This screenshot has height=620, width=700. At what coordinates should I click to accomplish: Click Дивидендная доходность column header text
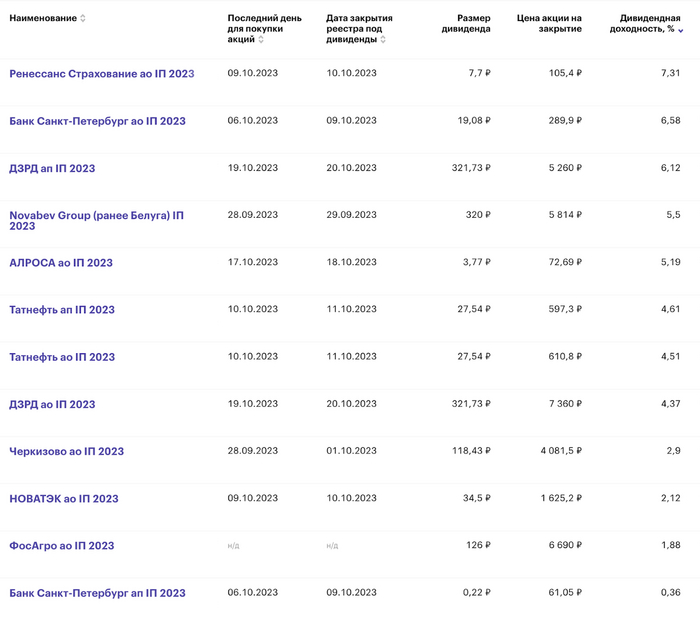pos(644,24)
